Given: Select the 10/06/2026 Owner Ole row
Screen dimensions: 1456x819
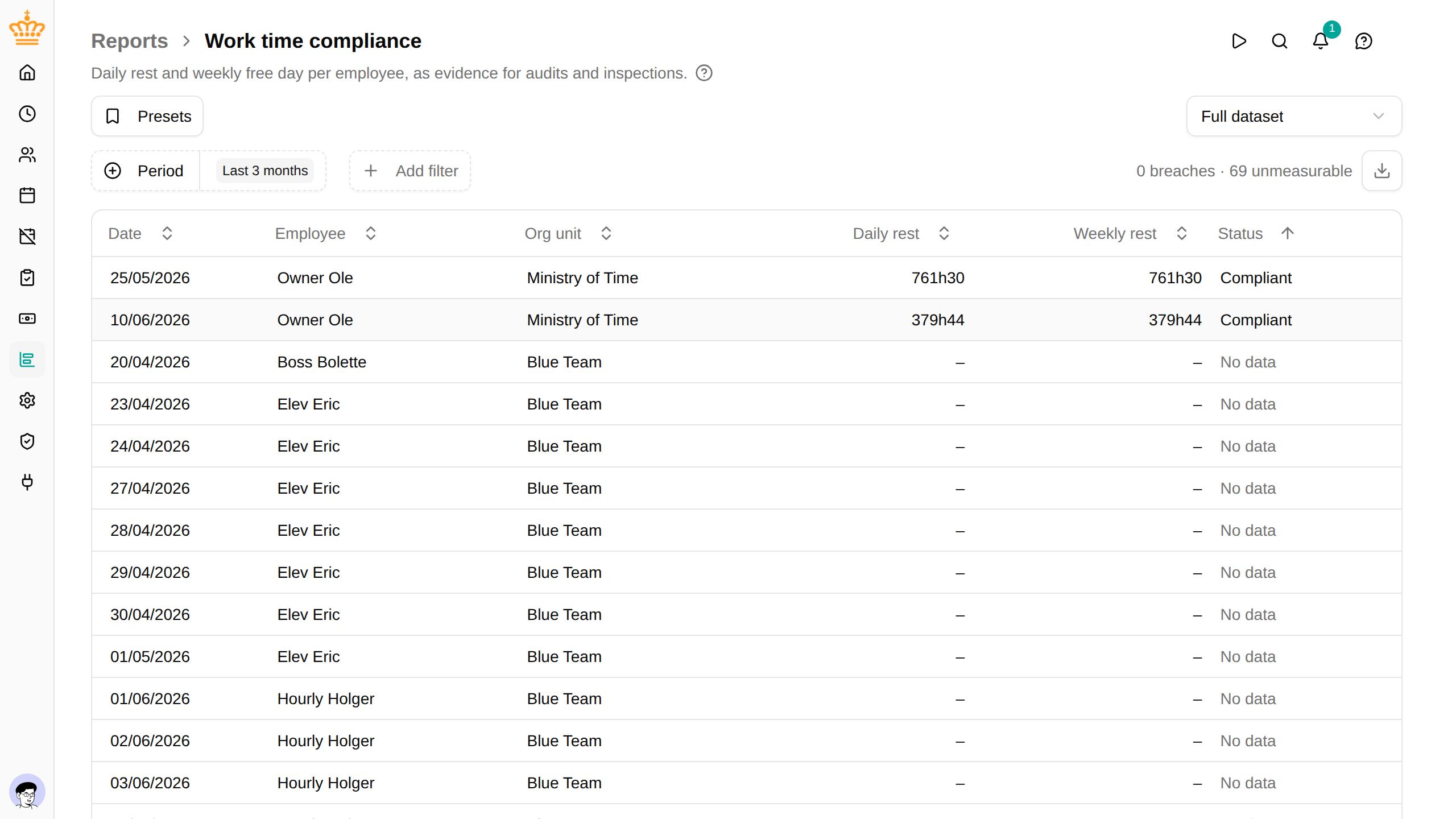Looking at the screenshot, I should [746, 320].
